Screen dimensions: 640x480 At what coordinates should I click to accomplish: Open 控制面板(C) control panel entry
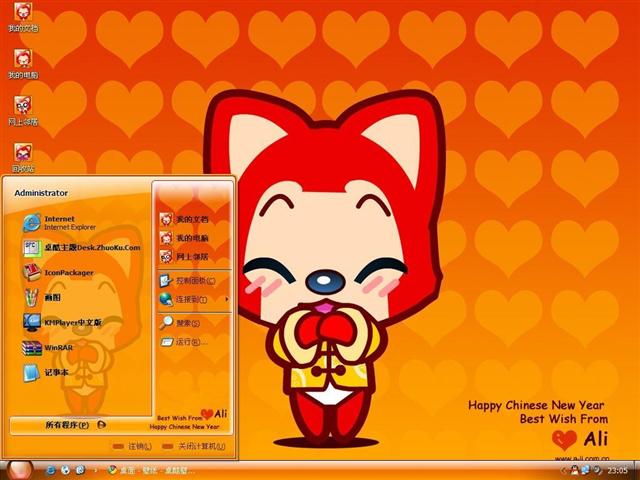tap(187, 281)
